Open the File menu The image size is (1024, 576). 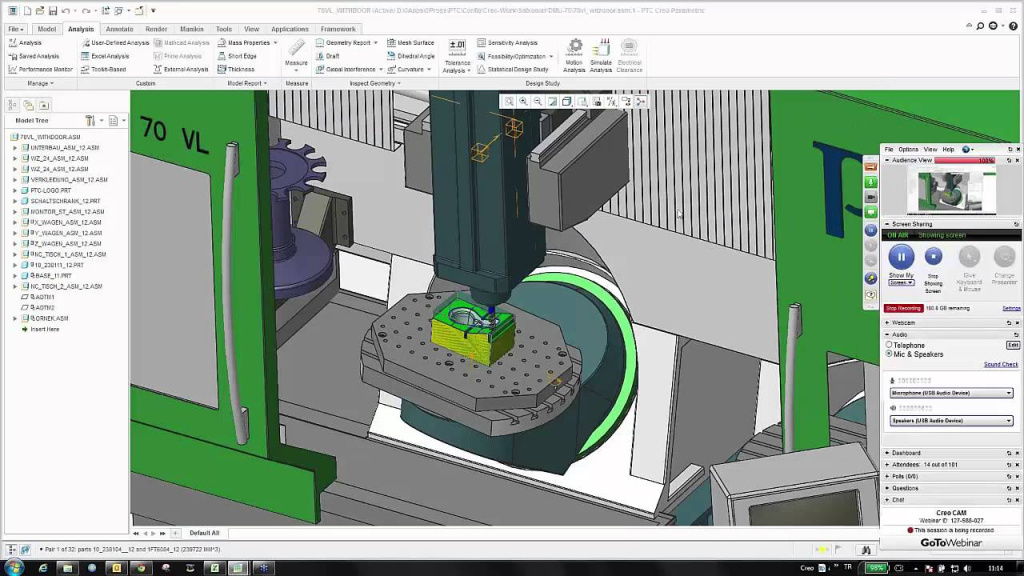(16, 29)
